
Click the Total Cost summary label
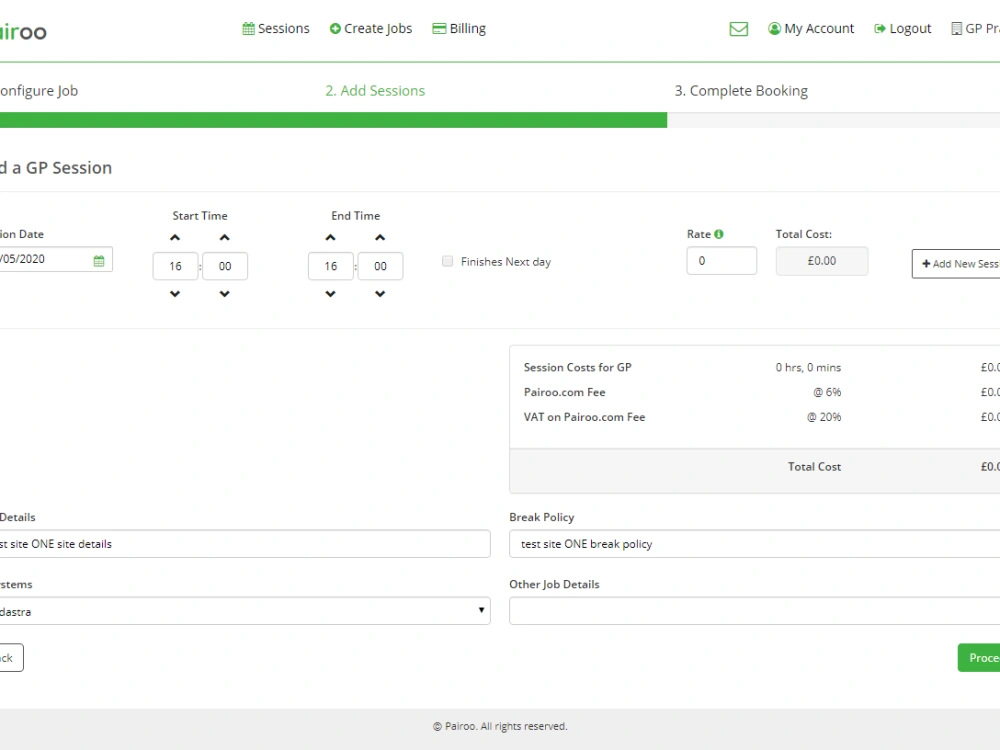[814, 467]
